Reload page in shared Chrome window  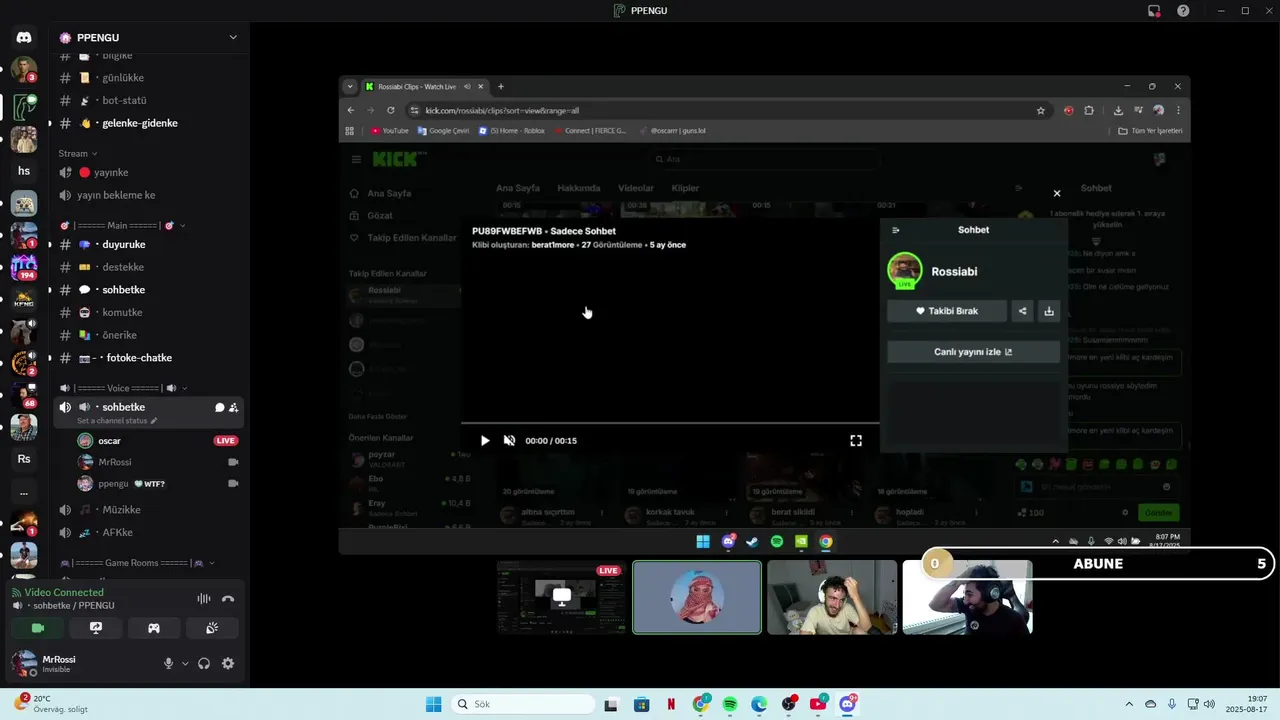coord(390,110)
